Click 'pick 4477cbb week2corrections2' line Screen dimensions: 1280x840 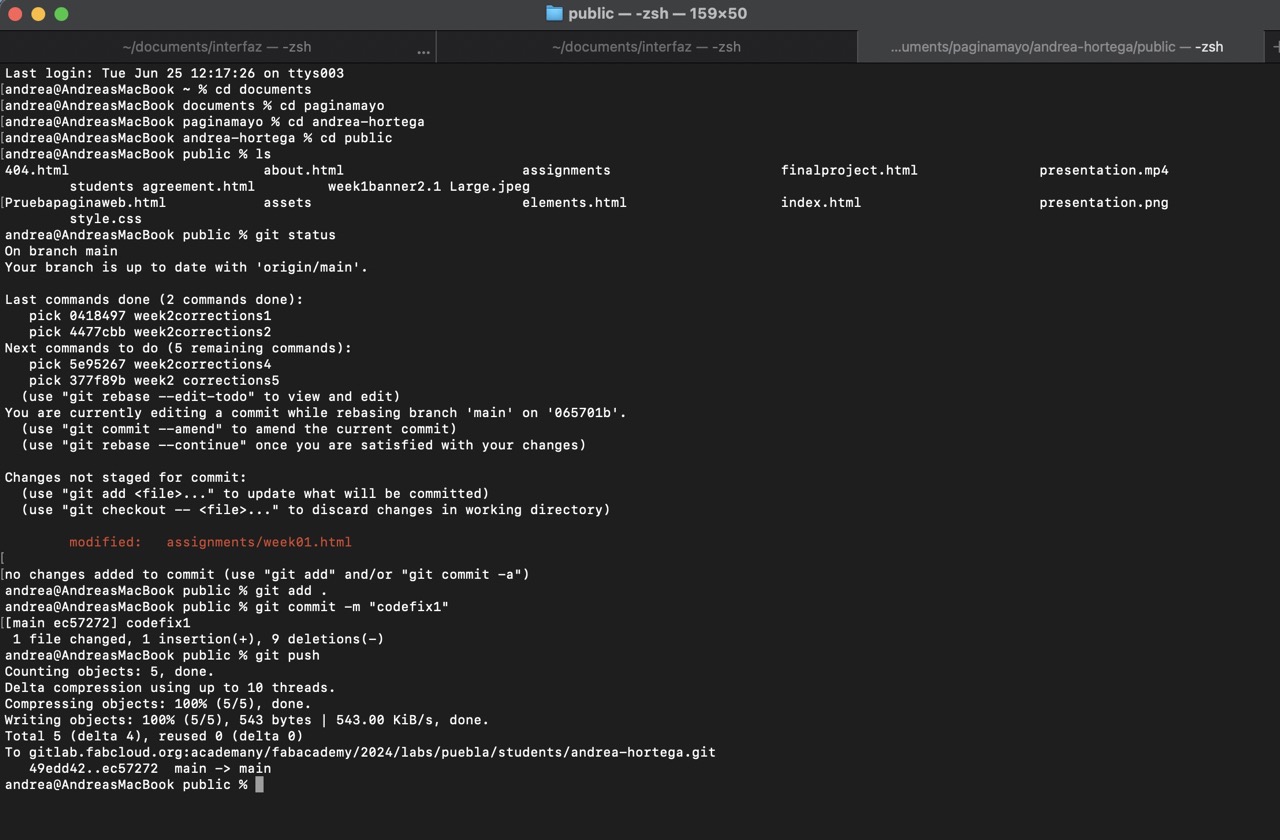(x=150, y=332)
